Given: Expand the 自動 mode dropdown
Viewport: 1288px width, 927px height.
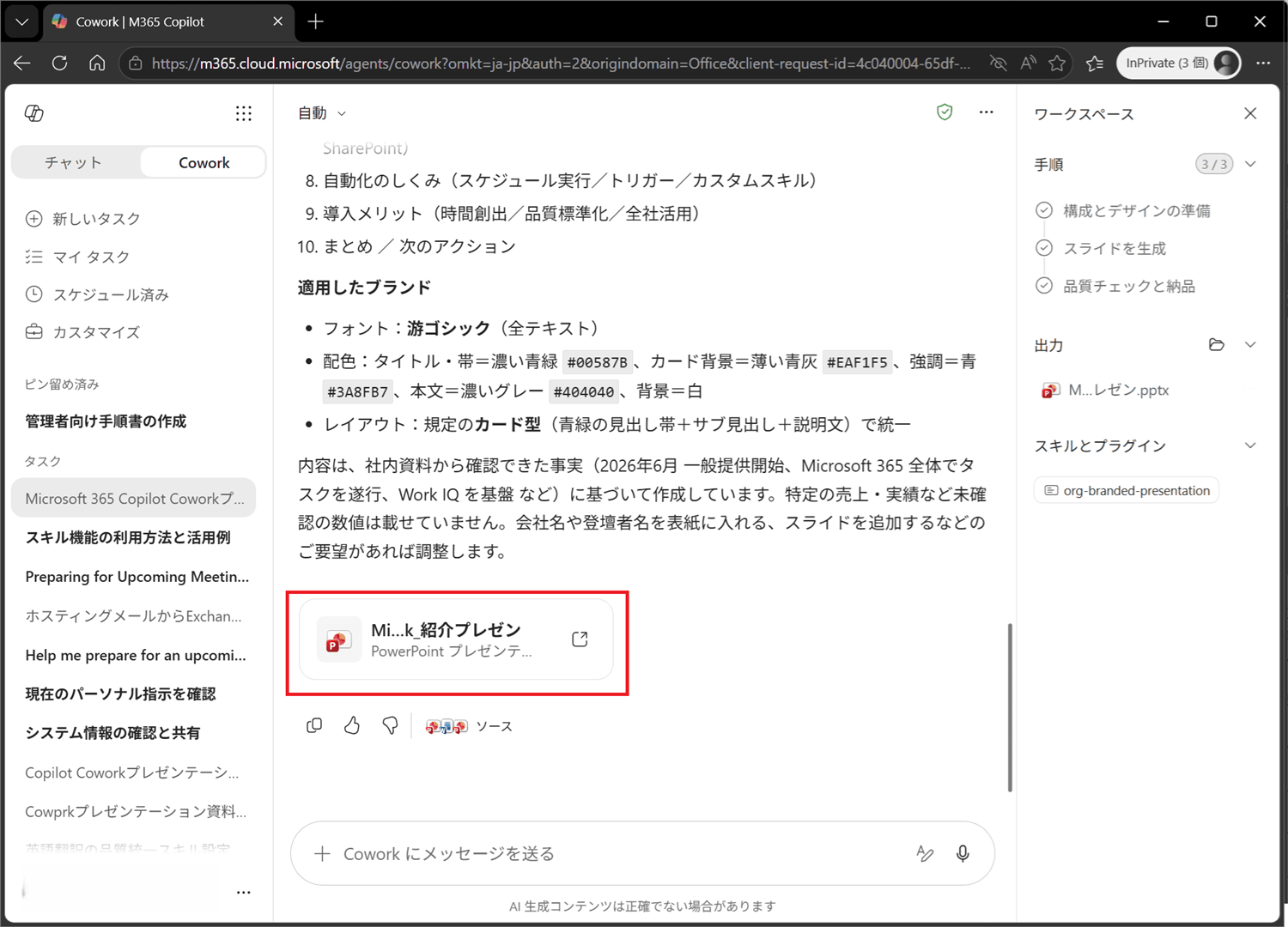Looking at the screenshot, I should 322,113.
